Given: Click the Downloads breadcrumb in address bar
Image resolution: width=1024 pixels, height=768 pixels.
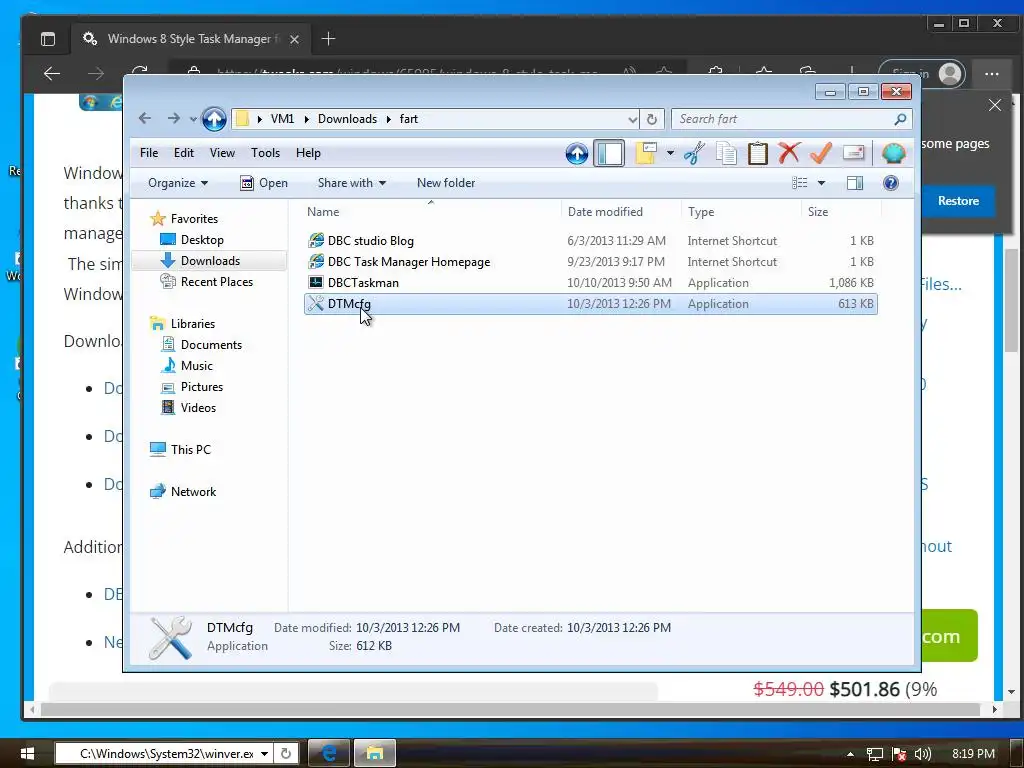Looking at the screenshot, I should click(347, 119).
